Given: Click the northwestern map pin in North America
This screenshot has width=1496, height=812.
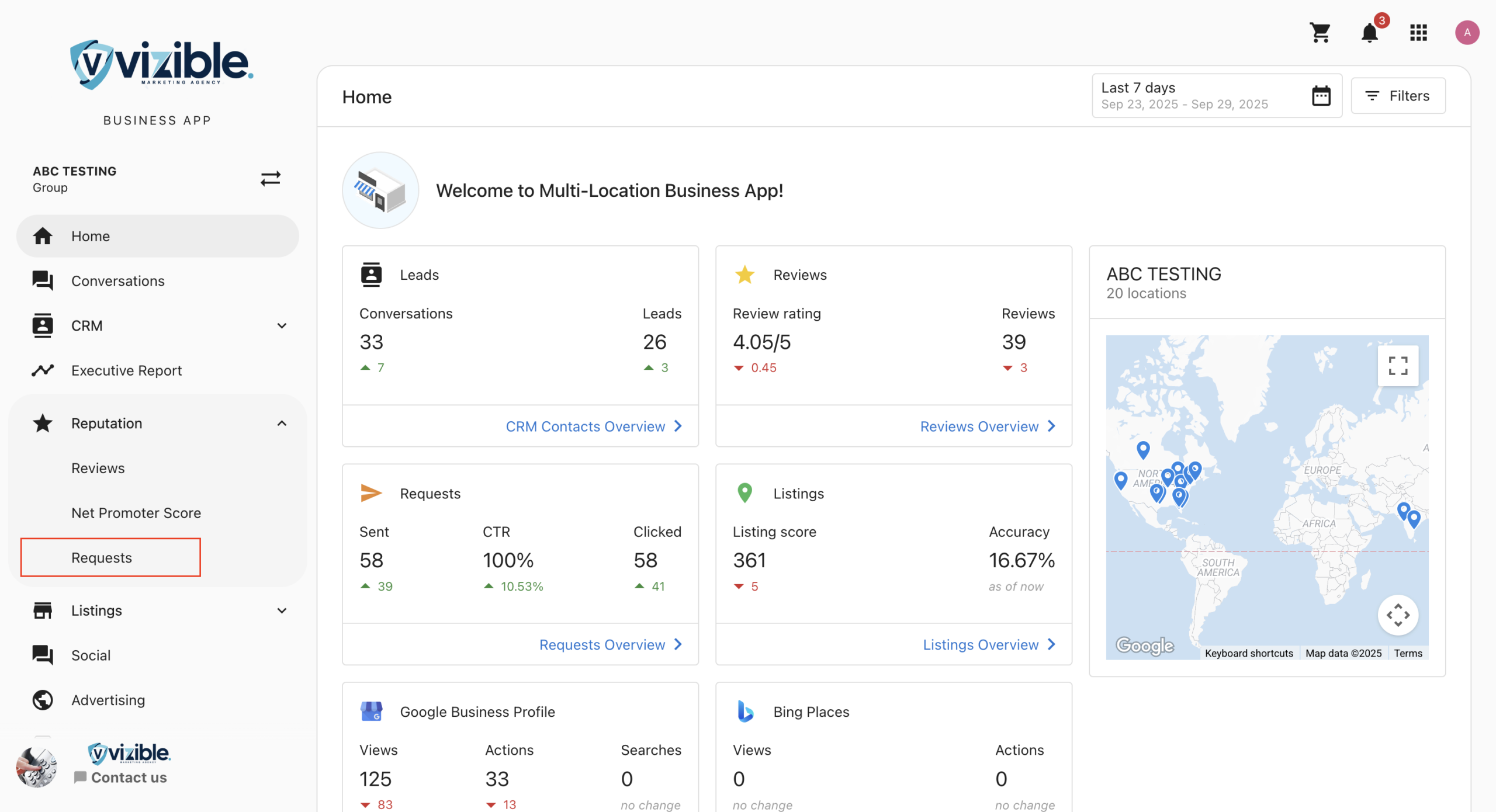Looking at the screenshot, I should (1143, 448).
